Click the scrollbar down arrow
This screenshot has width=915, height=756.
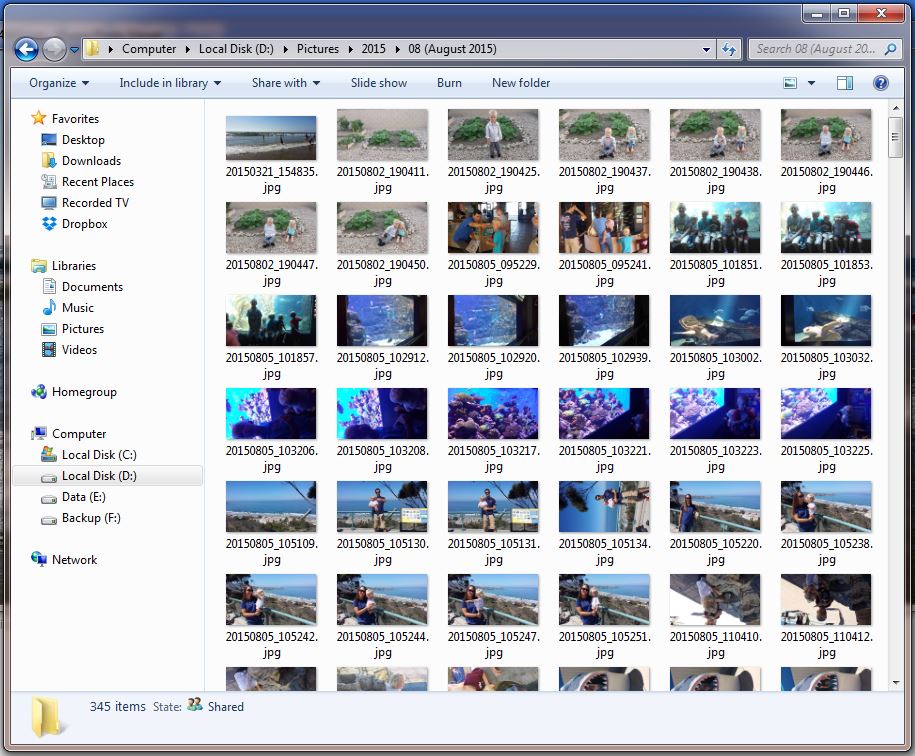[x=895, y=682]
